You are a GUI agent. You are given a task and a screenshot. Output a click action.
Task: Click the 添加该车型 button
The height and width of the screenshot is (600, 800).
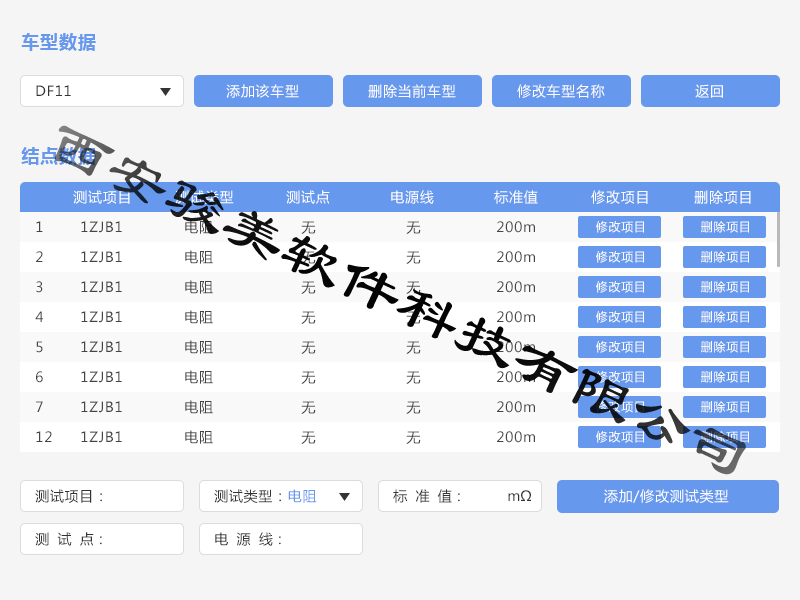pyautogui.click(x=263, y=91)
